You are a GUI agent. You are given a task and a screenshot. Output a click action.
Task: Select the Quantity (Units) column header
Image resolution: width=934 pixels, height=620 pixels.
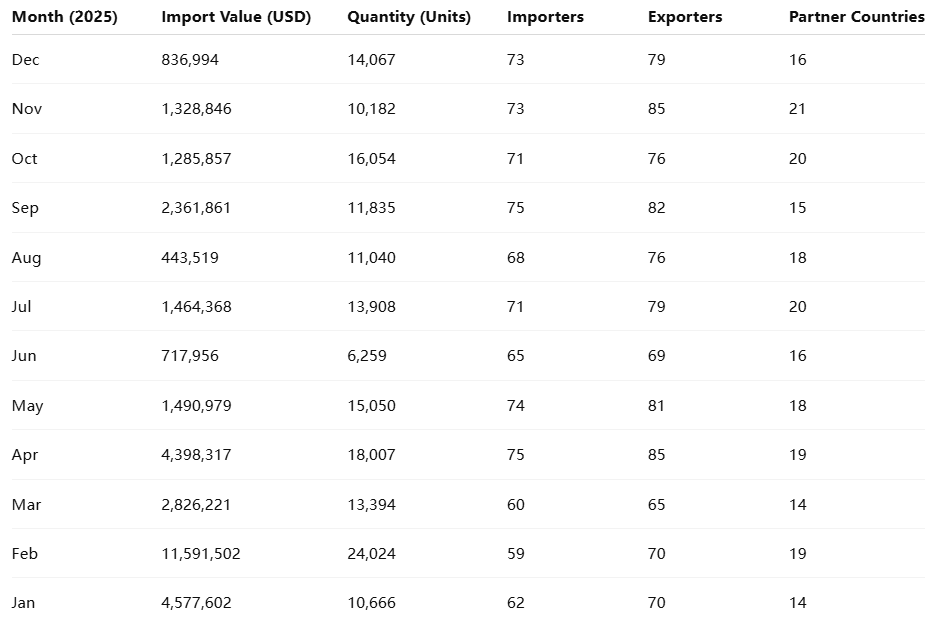click(409, 17)
